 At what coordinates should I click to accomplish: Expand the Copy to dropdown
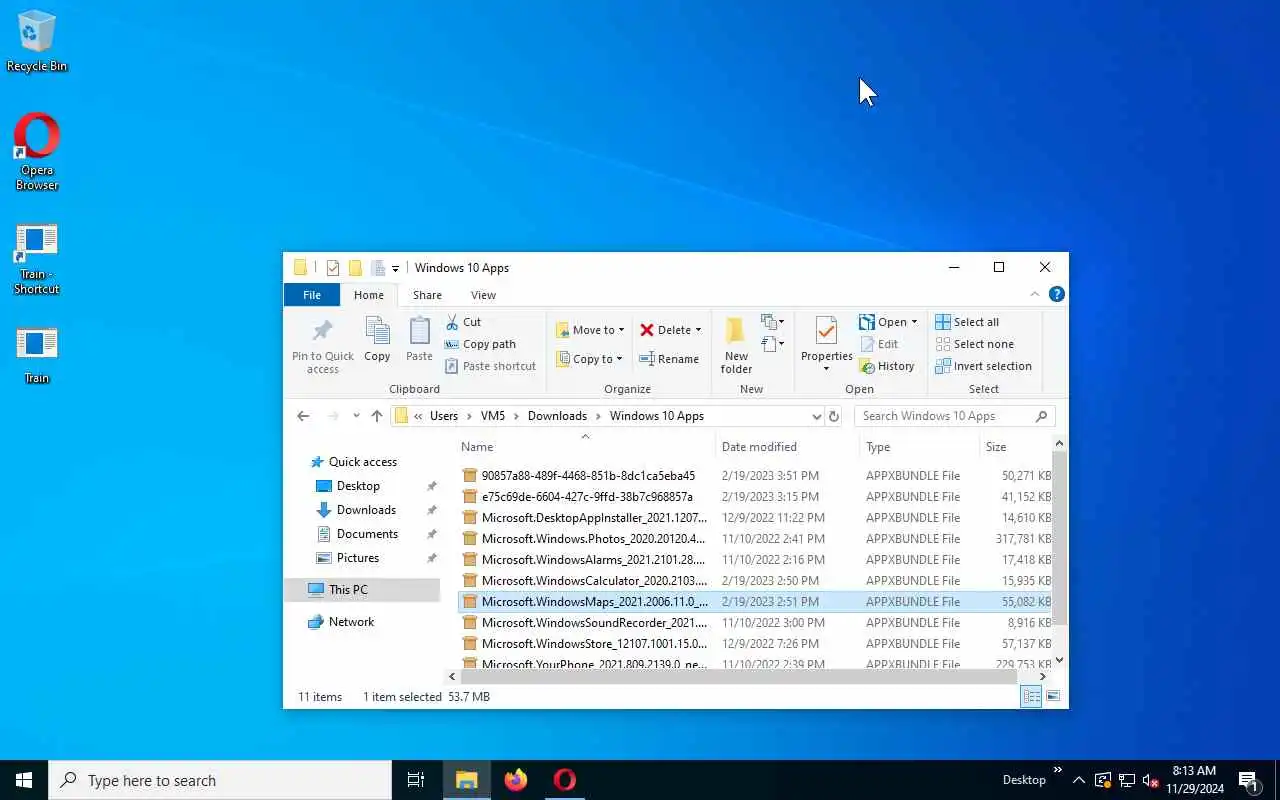619,359
